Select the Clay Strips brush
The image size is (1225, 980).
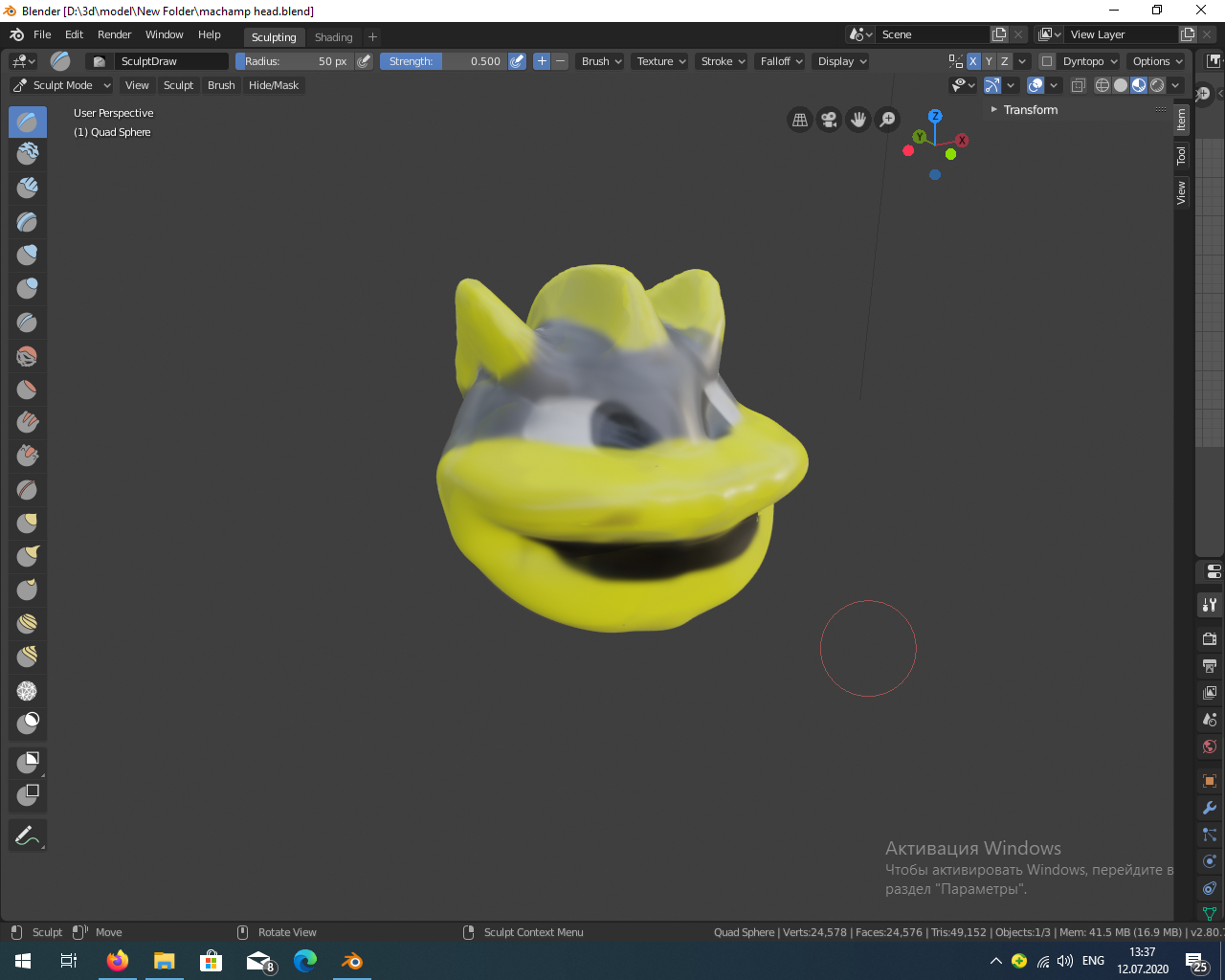coord(28,189)
